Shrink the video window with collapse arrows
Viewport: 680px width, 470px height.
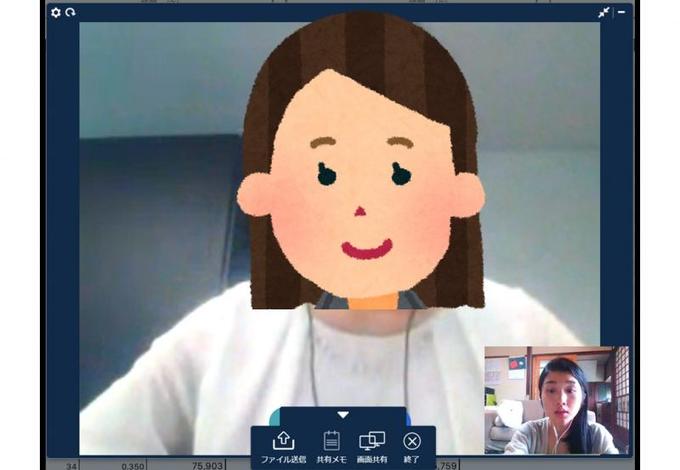604,13
